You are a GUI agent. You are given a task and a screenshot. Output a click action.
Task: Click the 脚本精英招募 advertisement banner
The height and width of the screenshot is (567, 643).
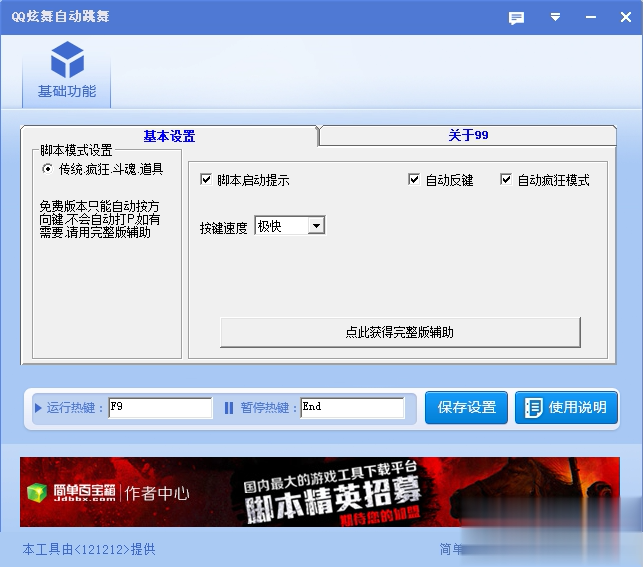pyautogui.click(x=320, y=492)
